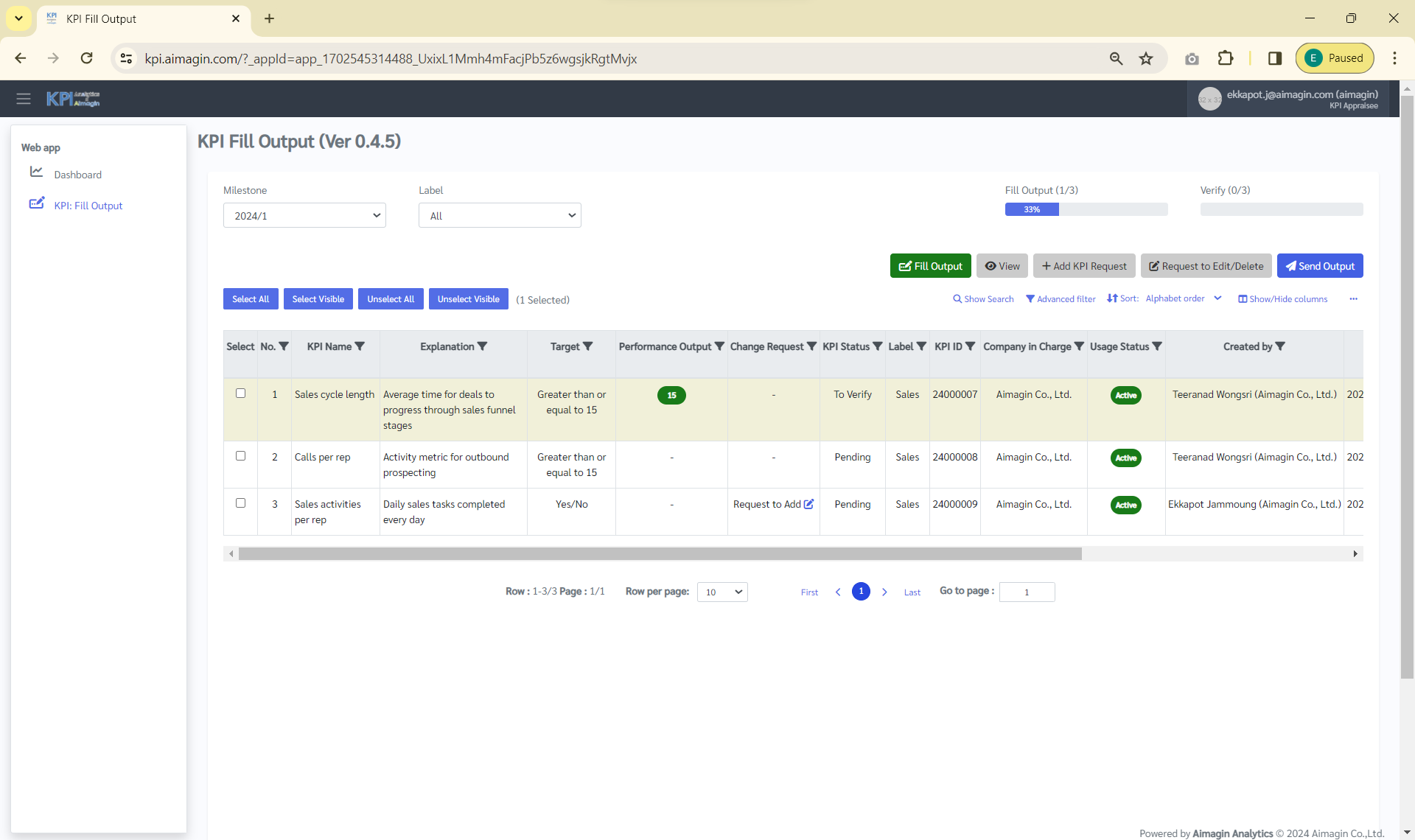The image size is (1415, 840).
Task: Open the Milestone 2024/1 dropdown
Action: 304,216
